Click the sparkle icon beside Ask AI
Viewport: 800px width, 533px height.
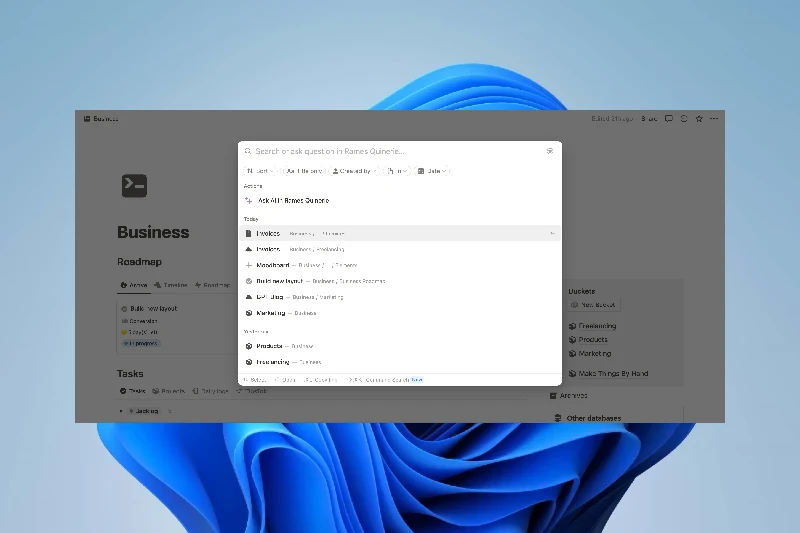pyautogui.click(x=249, y=201)
